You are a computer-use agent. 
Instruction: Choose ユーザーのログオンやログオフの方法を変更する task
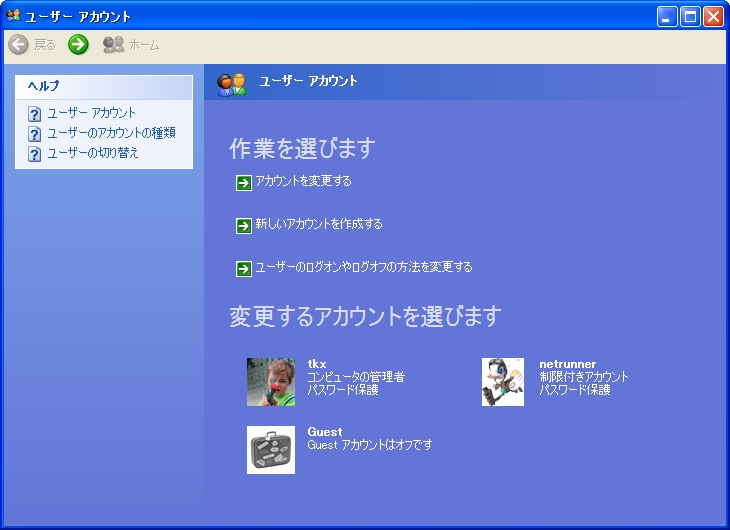364,267
